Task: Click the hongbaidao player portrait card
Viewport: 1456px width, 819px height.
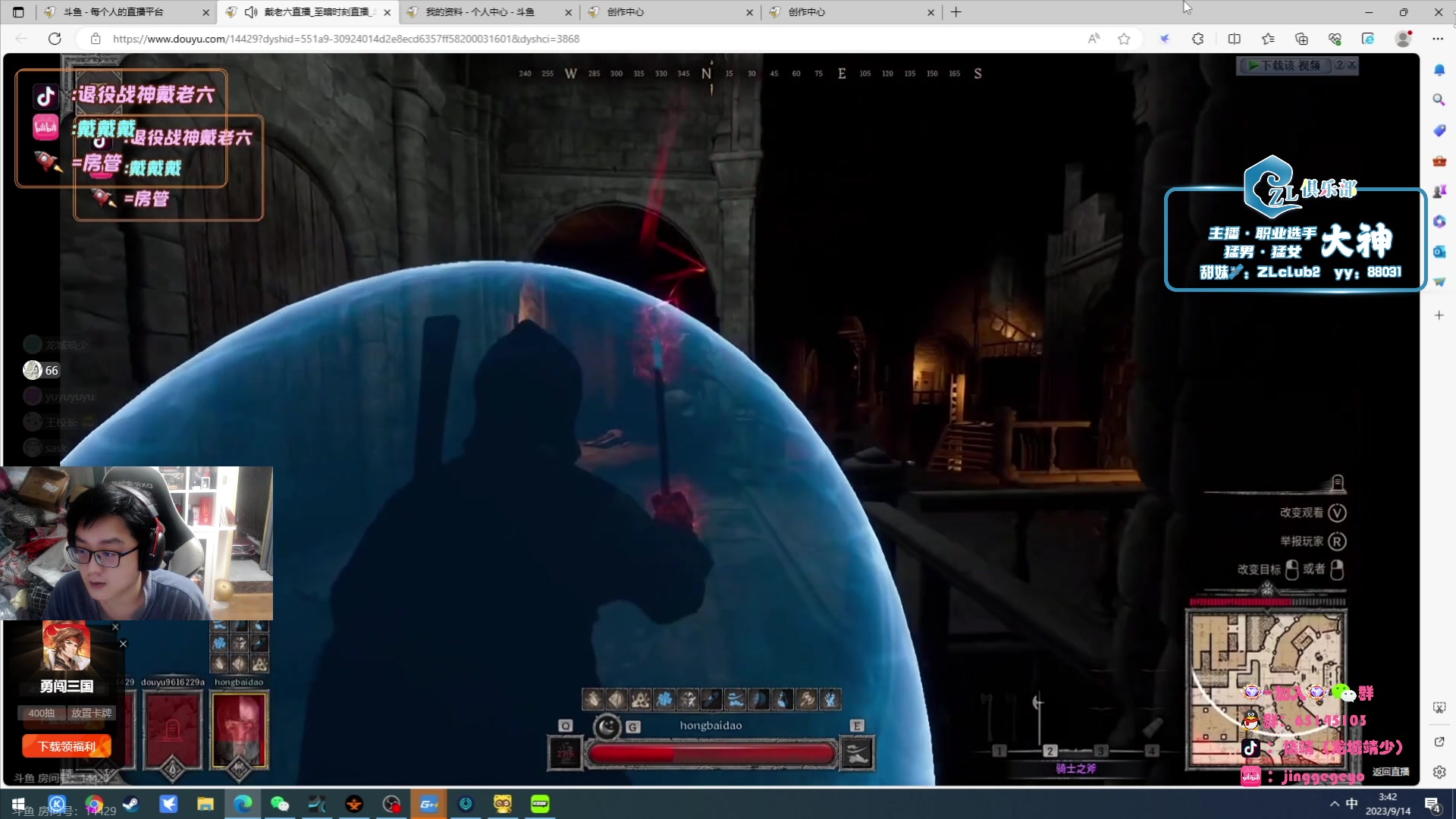Action: 239,730
